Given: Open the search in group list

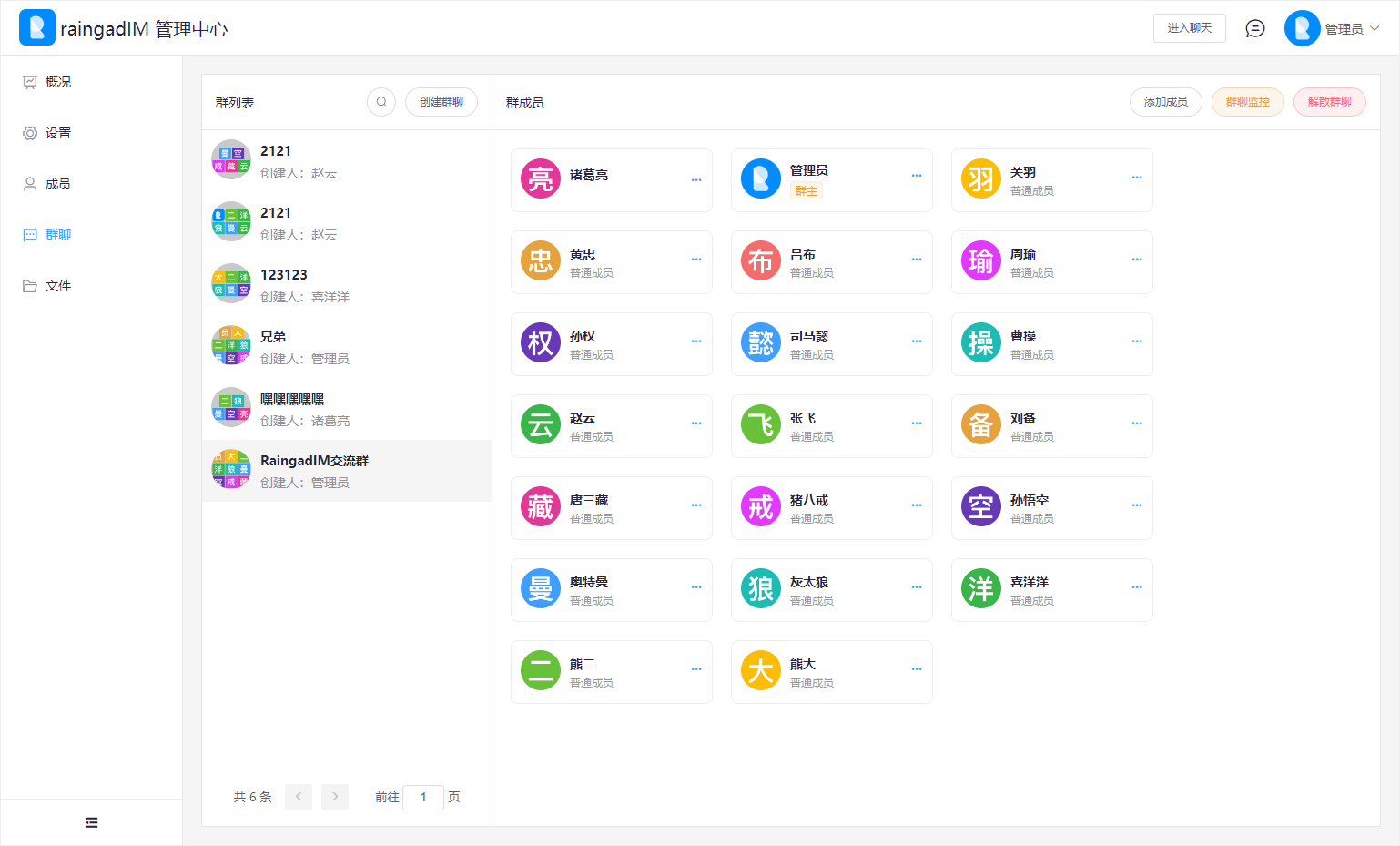Looking at the screenshot, I should [x=381, y=102].
